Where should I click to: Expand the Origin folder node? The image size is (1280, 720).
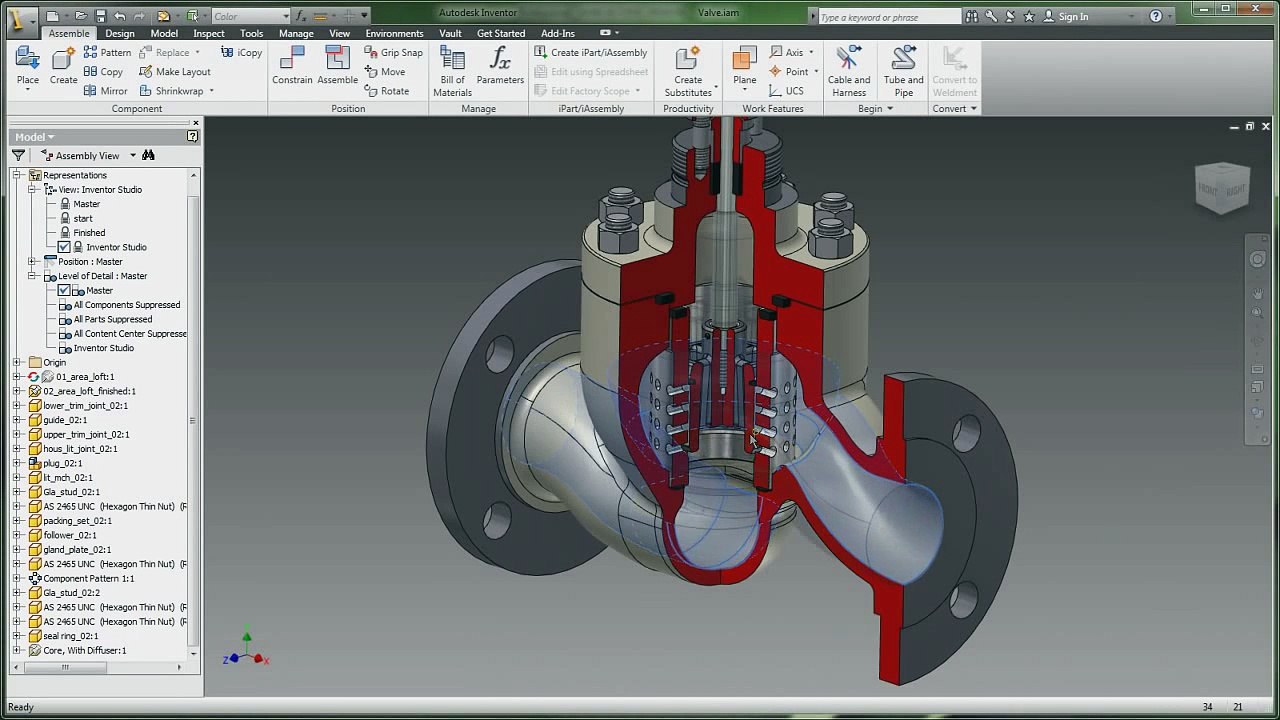click(x=17, y=362)
